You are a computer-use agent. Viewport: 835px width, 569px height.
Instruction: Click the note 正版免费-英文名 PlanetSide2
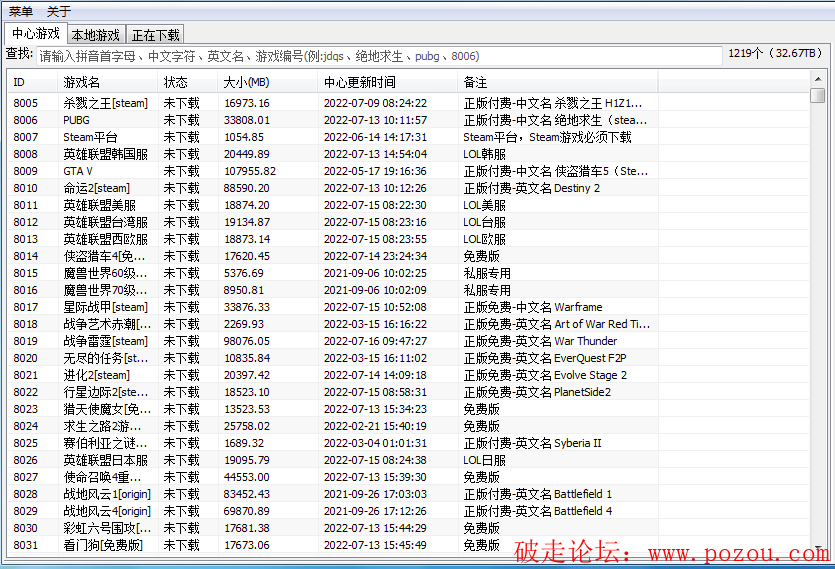click(x=537, y=392)
